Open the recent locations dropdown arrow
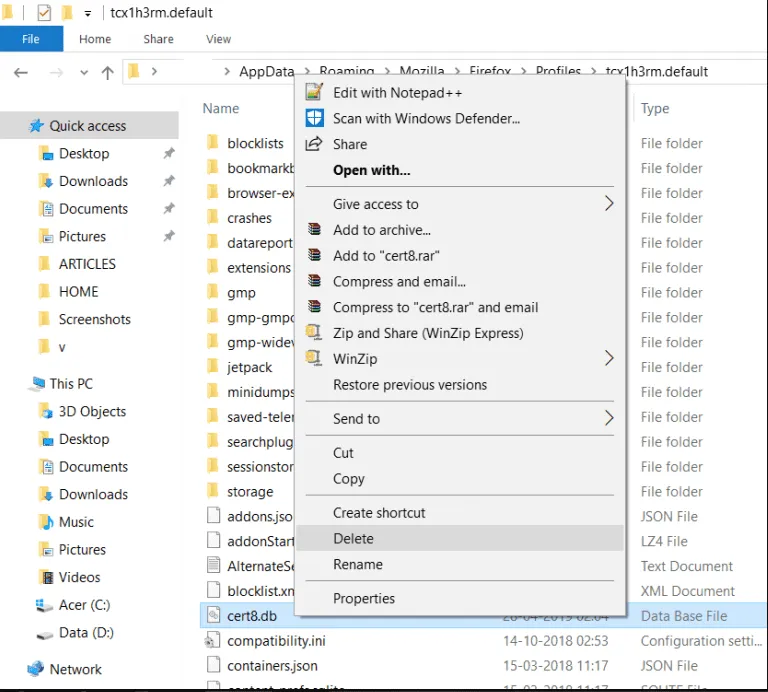768x692 pixels. click(x=84, y=73)
